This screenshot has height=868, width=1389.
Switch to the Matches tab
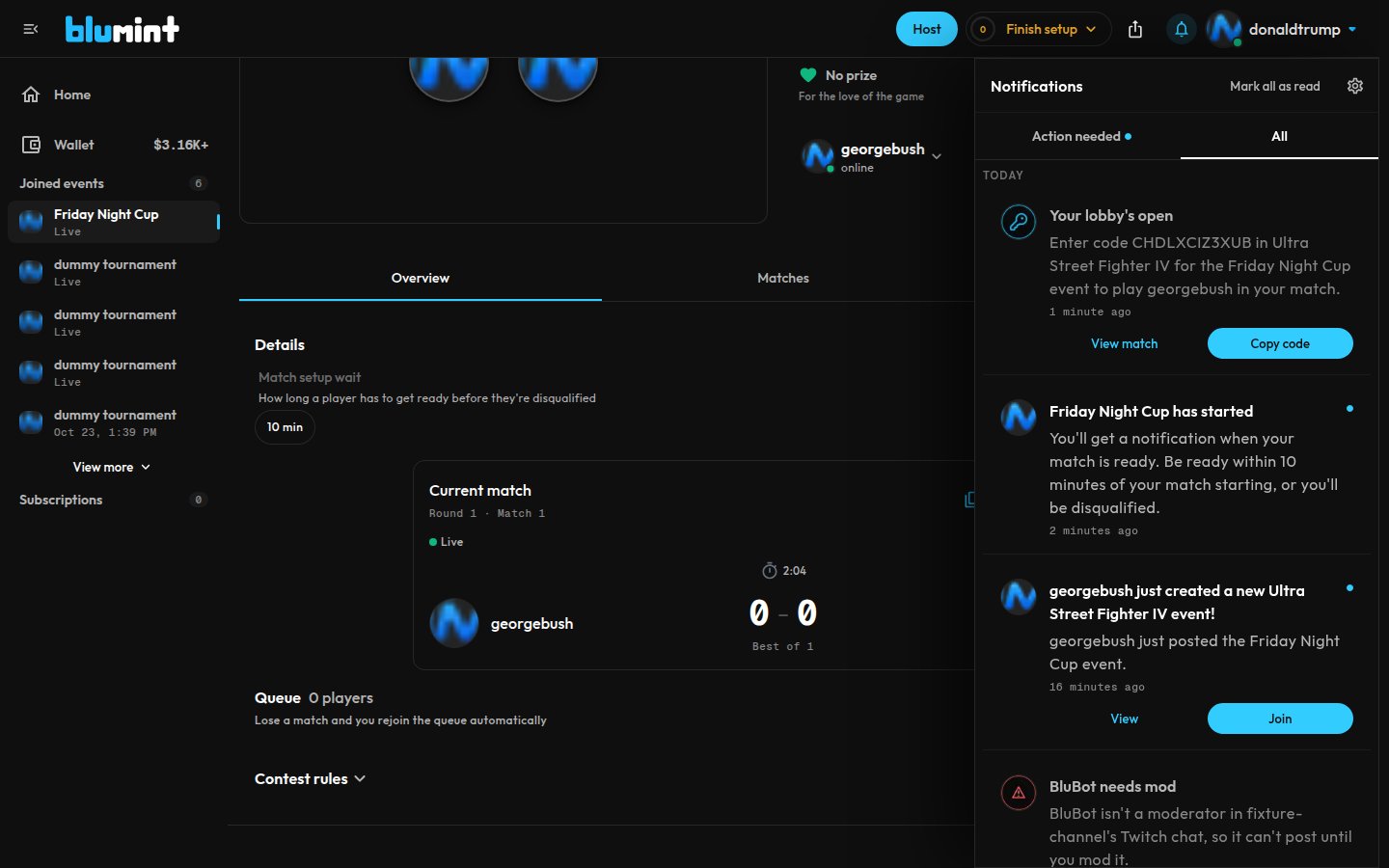tap(783, 278)
